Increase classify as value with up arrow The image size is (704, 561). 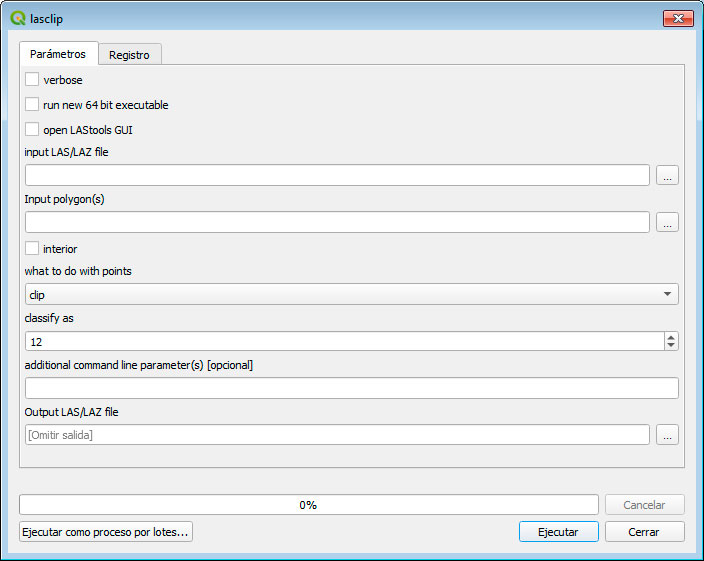click(671, 337)
